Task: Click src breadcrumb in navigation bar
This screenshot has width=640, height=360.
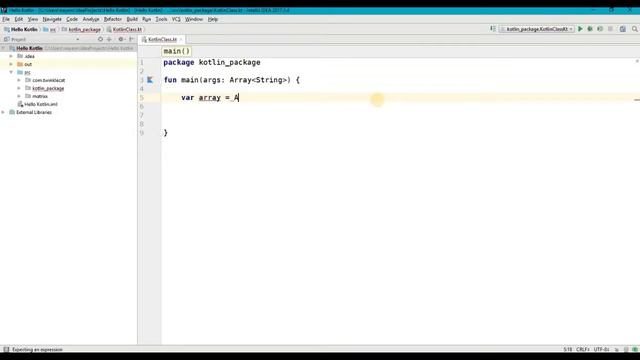Action: [x=50, y=29]
